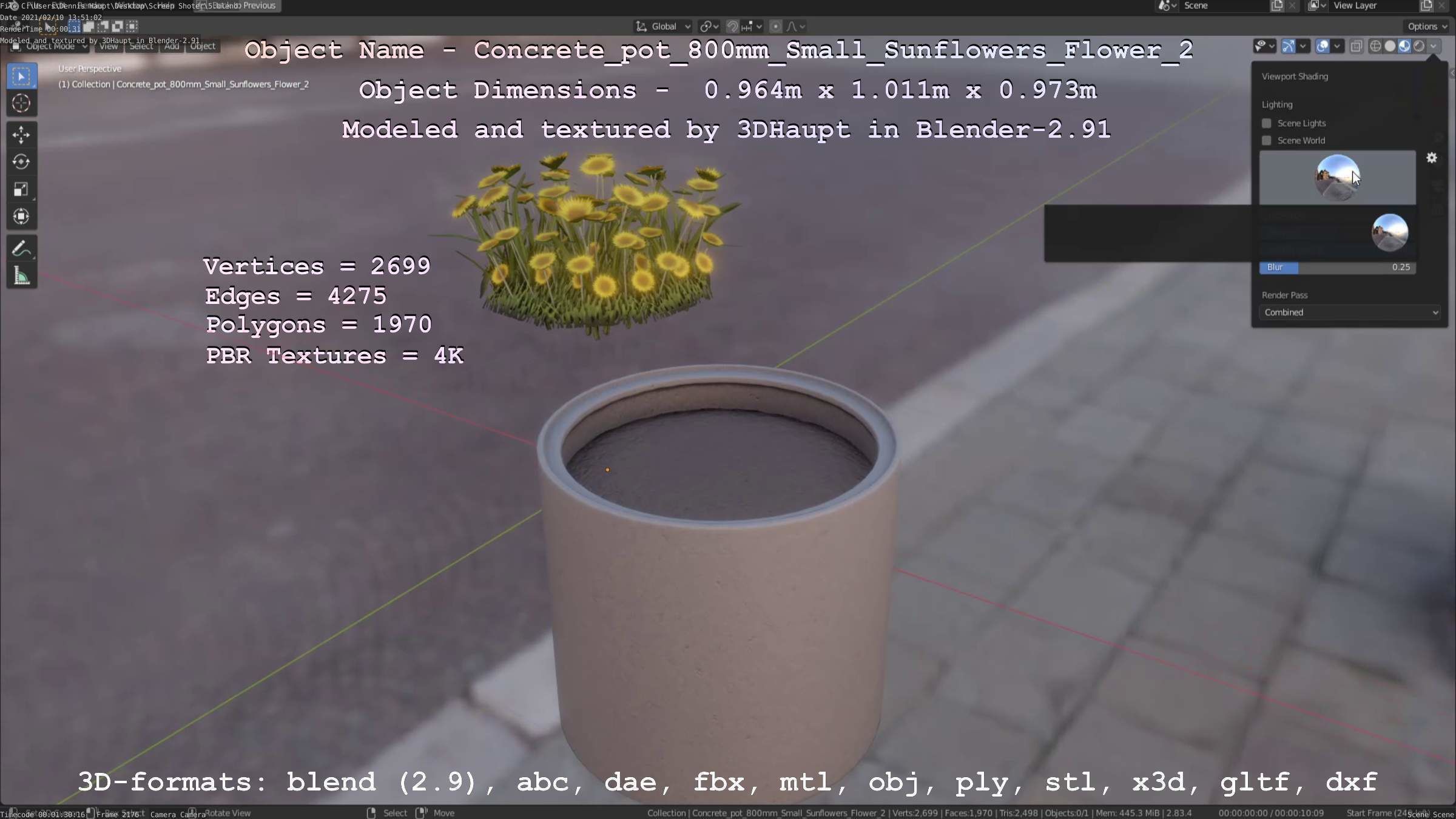Open the Select menu

pos(141,46)
